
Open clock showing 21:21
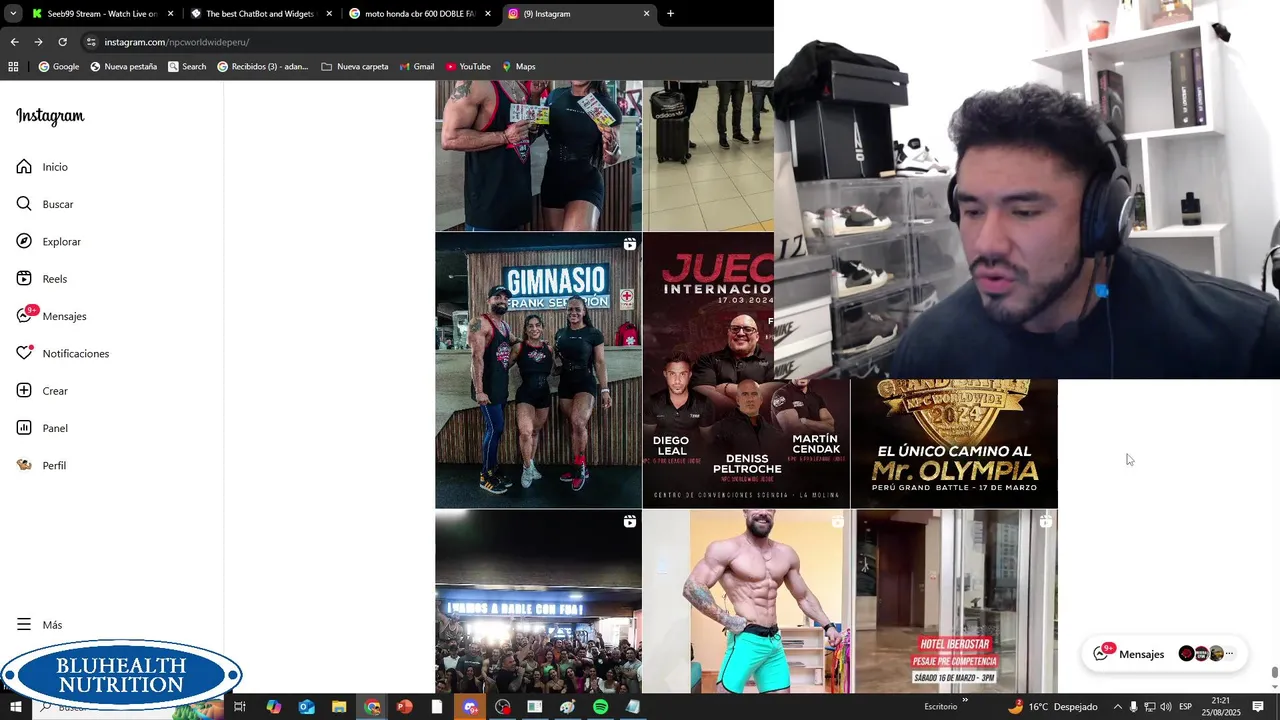[1221, 707]
